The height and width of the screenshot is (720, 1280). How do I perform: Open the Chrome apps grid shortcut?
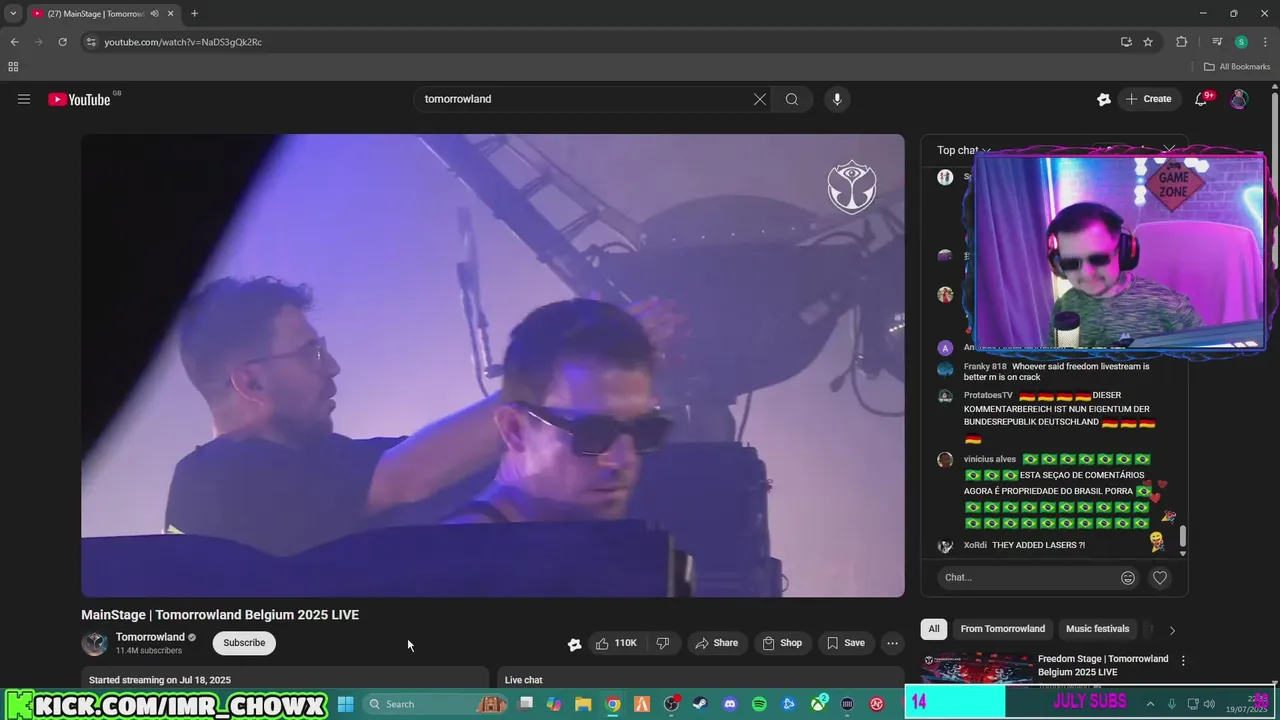point(13,67)
